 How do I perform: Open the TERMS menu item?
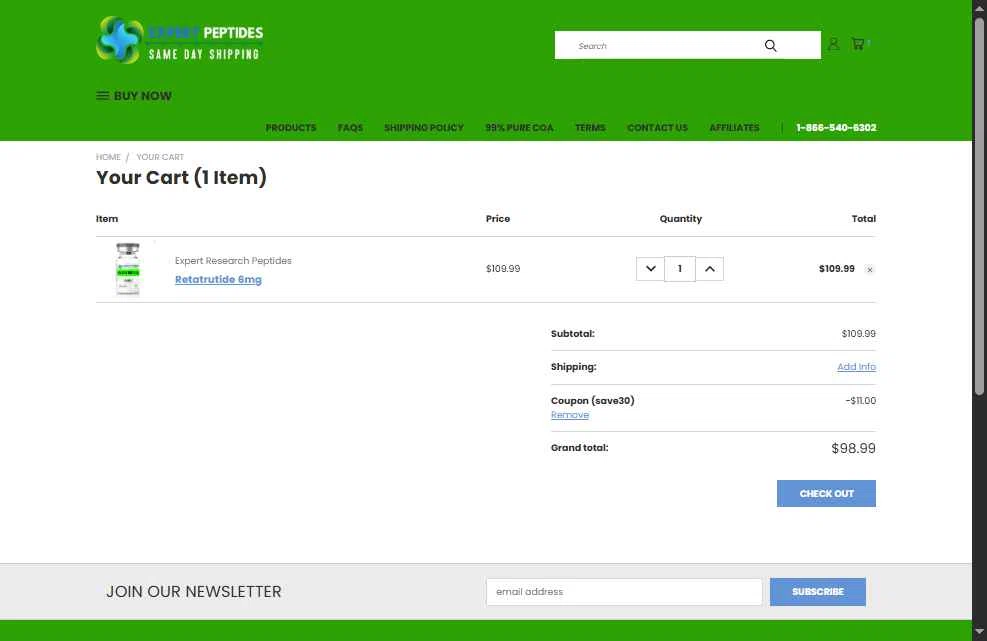point(590,128)
